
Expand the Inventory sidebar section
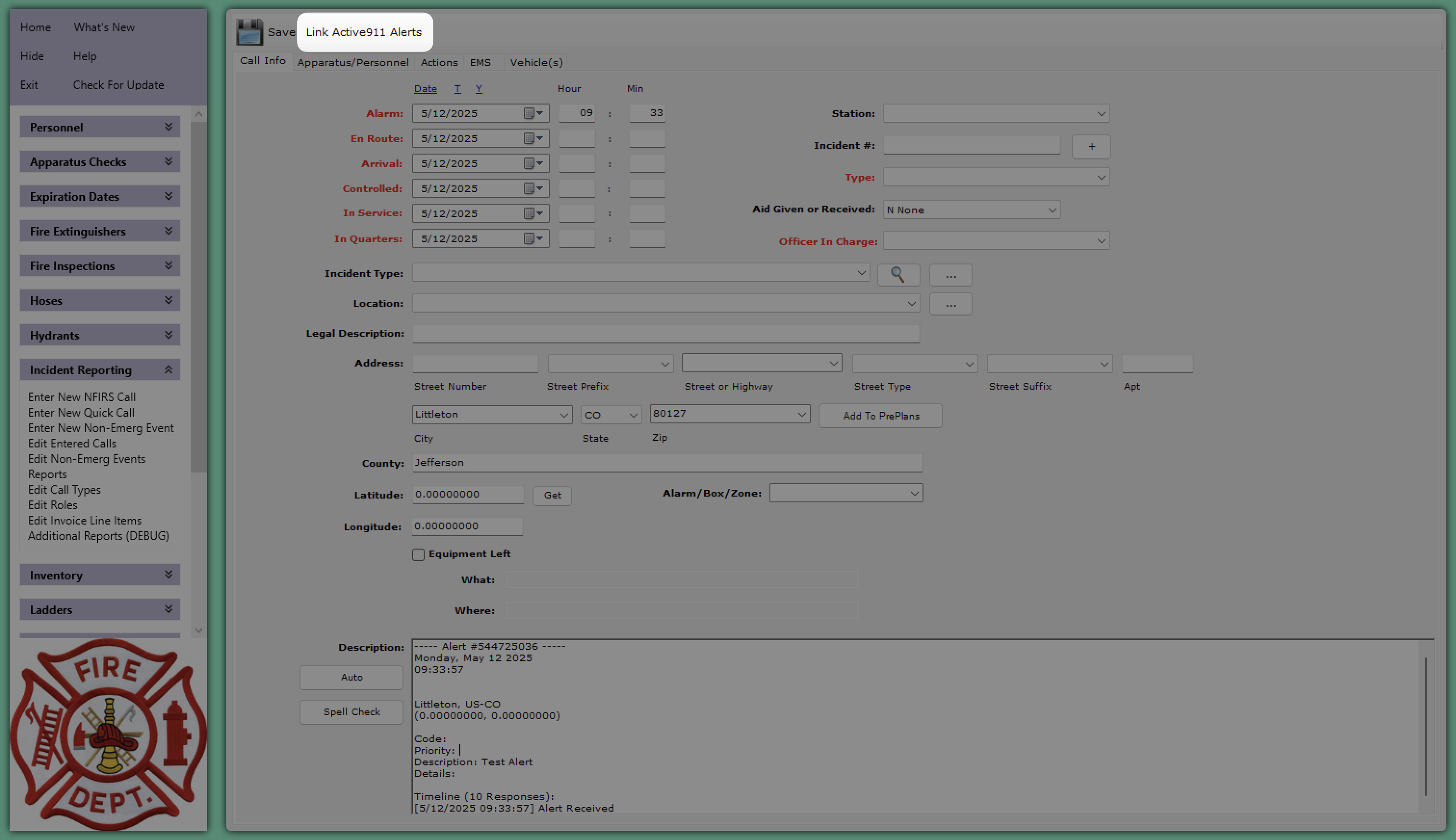coord(100,575)
